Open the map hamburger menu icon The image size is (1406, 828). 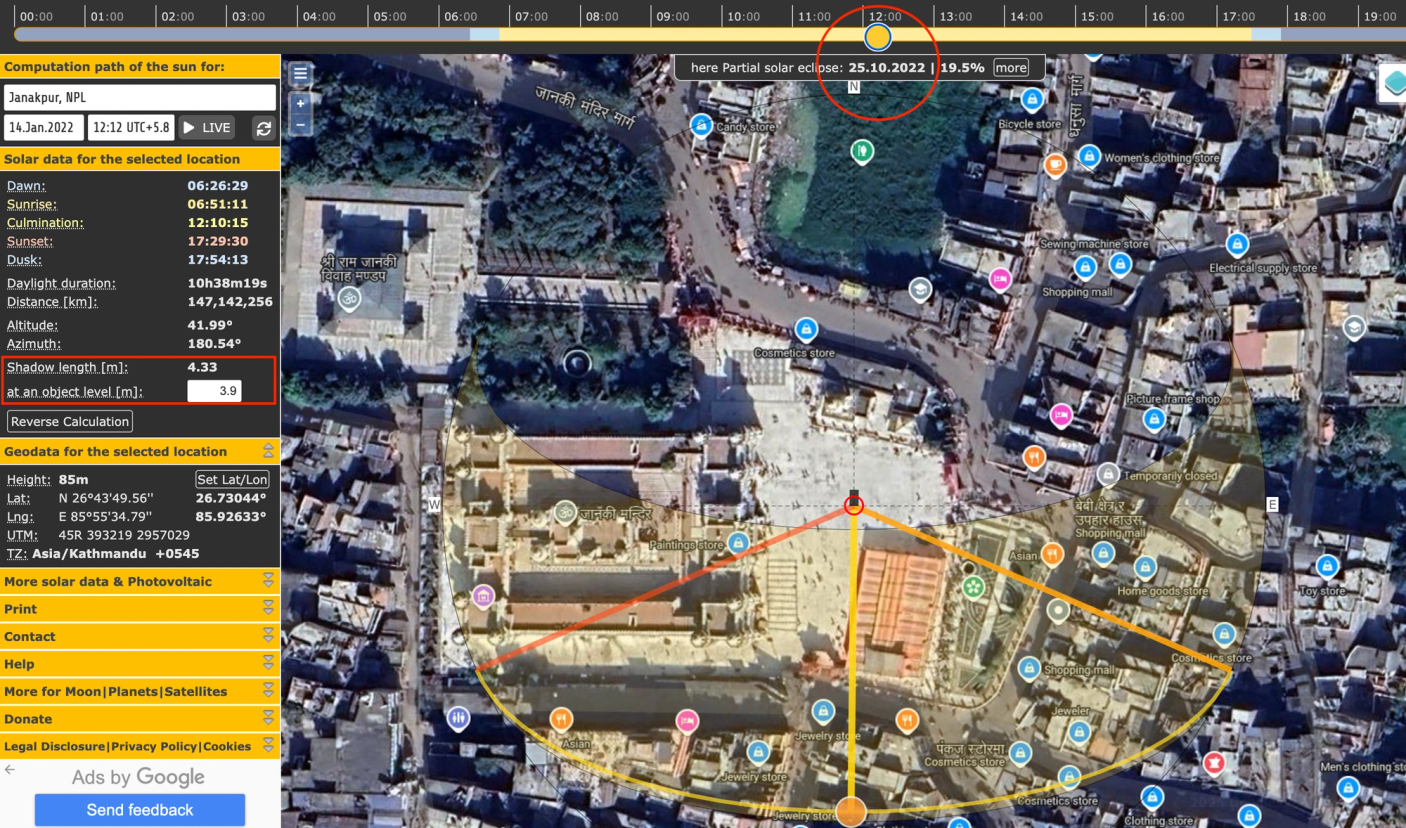coord(300,74)
